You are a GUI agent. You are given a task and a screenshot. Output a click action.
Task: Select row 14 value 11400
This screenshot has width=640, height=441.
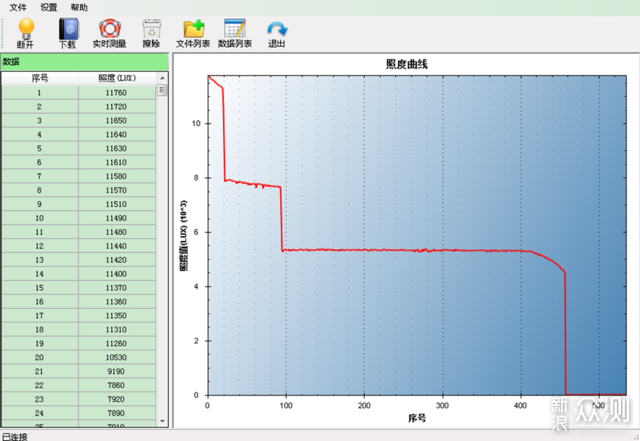pyautogui.click(x=116, y=274)
